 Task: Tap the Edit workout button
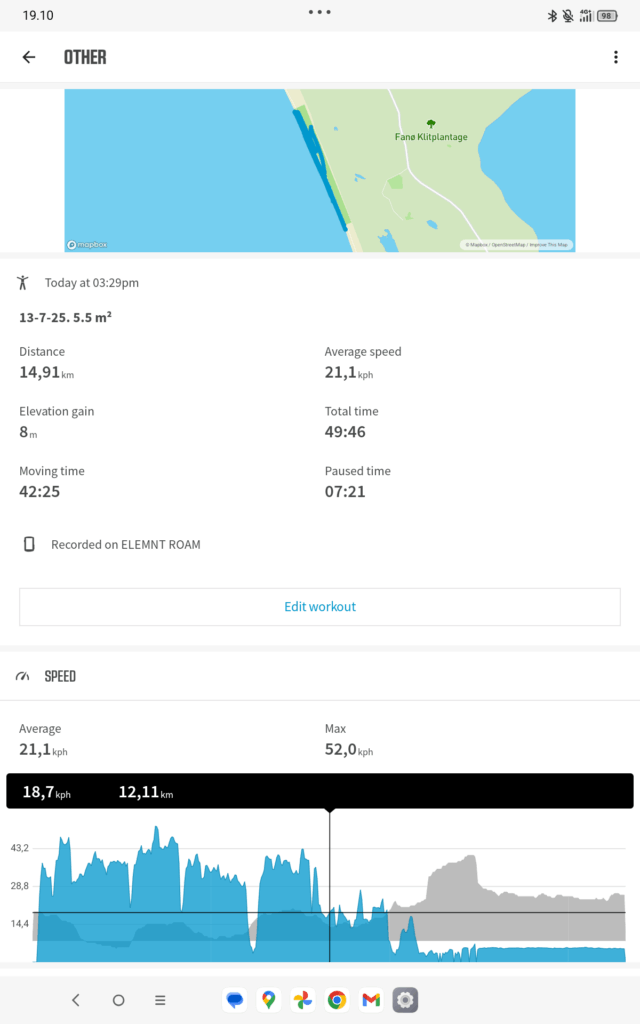[x=320, y=607]
